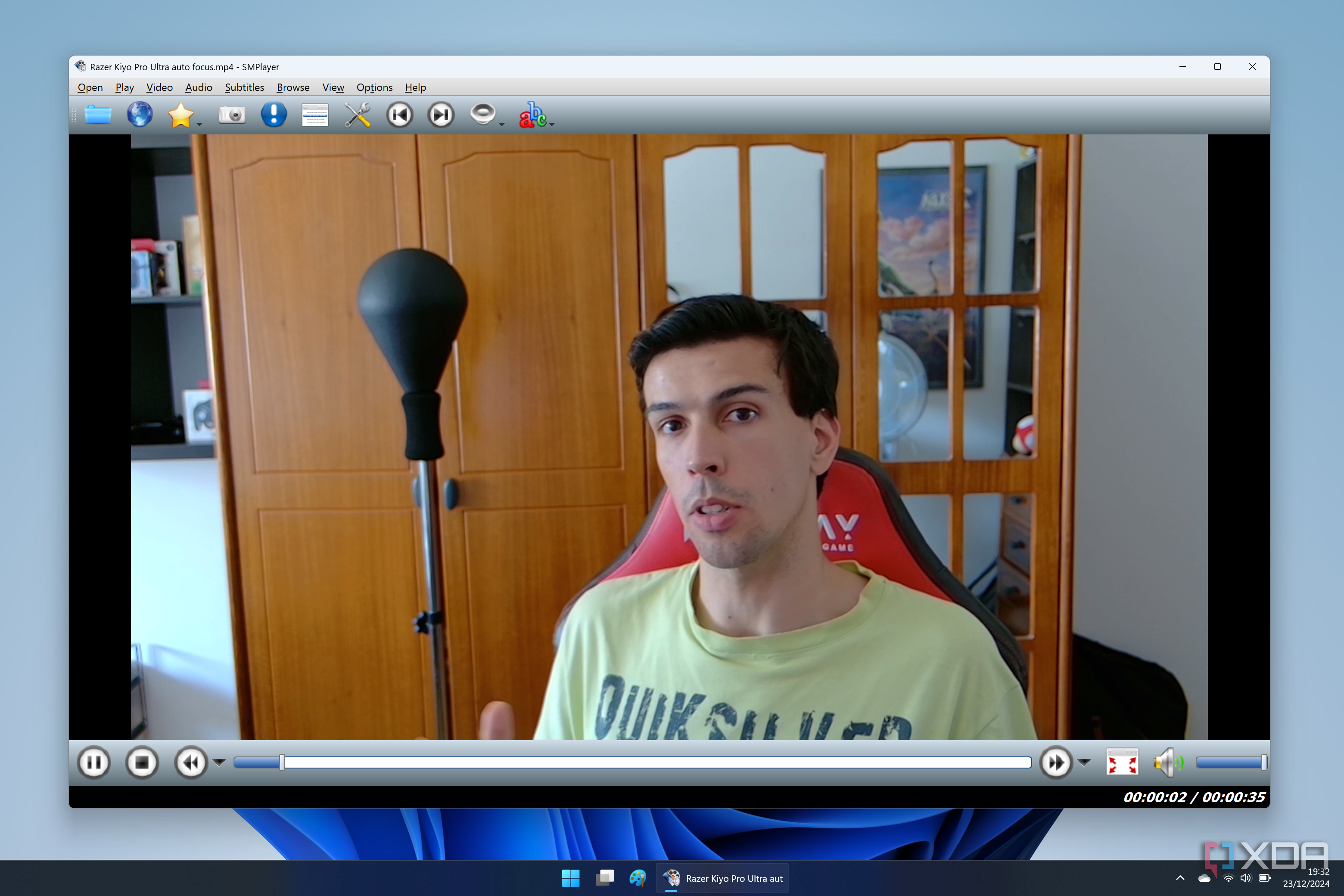
Task: Toggle fullscreen with red arrows icon
Action: (1122, 762)
